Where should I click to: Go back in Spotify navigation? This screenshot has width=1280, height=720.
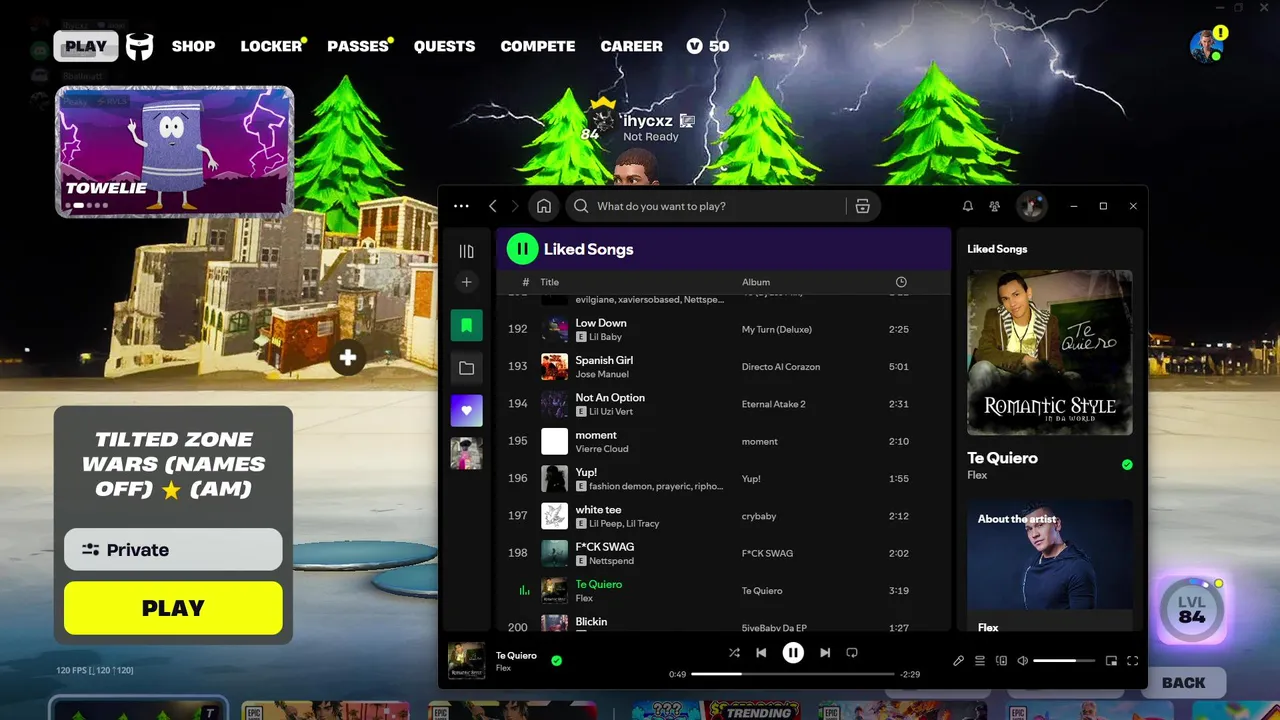pyautogui.click(x=493, y=206)
